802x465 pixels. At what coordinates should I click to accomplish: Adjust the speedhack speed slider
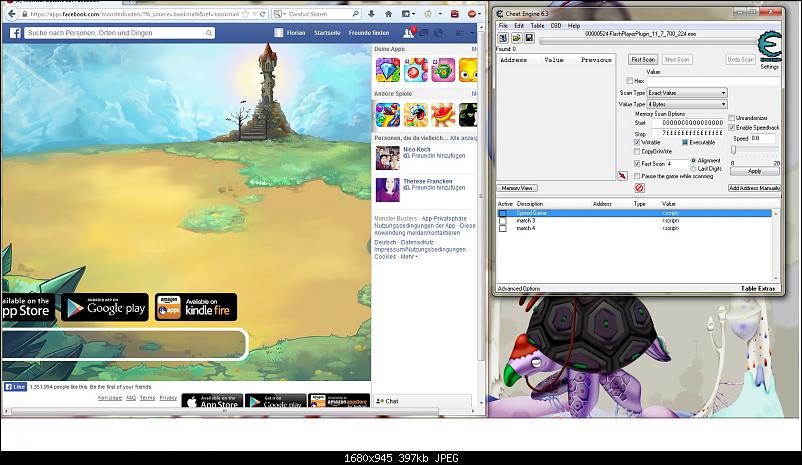pos(733,149)
